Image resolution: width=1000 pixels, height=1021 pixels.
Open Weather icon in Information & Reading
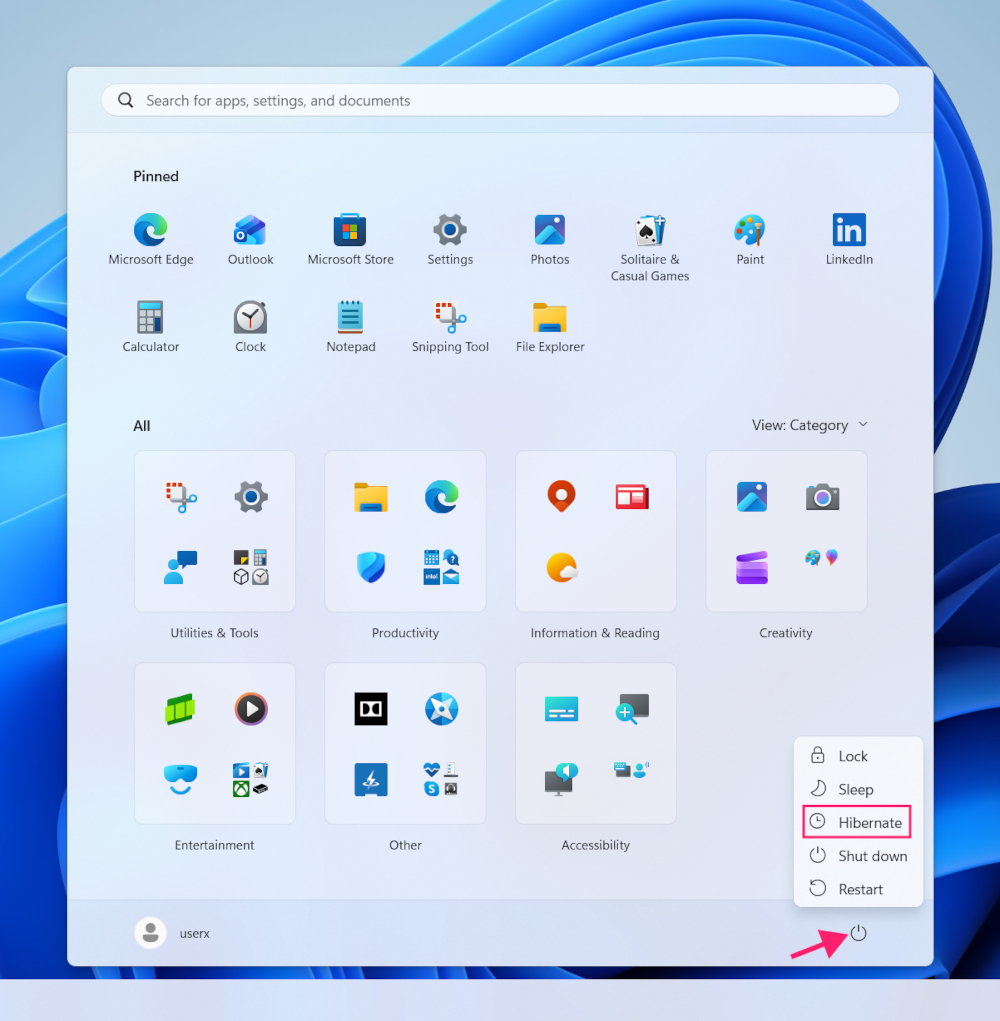(561, 567)
